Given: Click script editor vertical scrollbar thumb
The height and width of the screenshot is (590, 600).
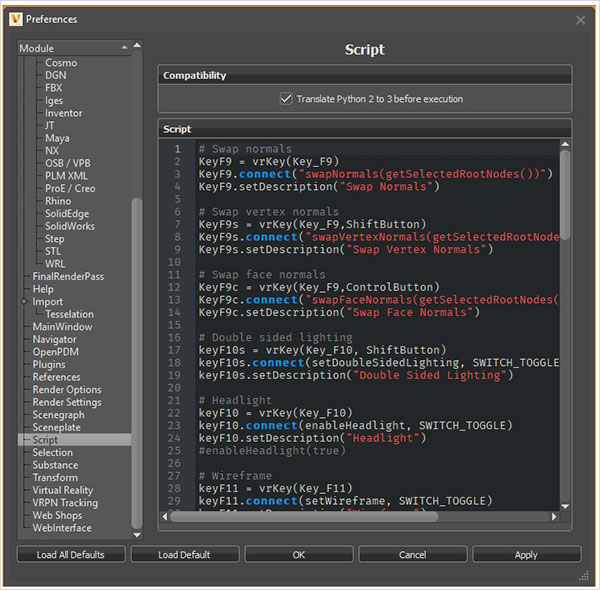Looking at the screenshot, I should pos(565,194).
